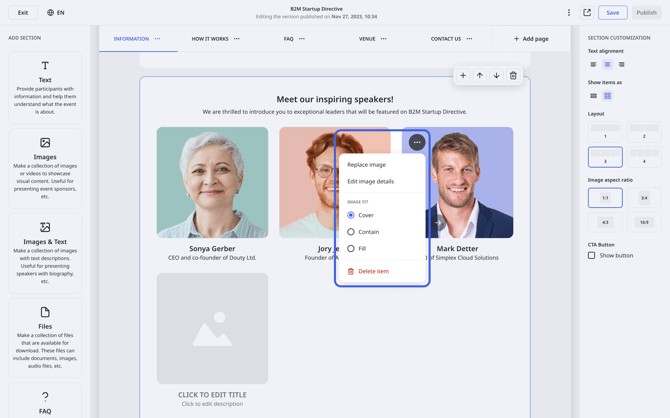Choose the 3-column layout
The height and width of the screenshot is (418, 670).
coord(605,157)
